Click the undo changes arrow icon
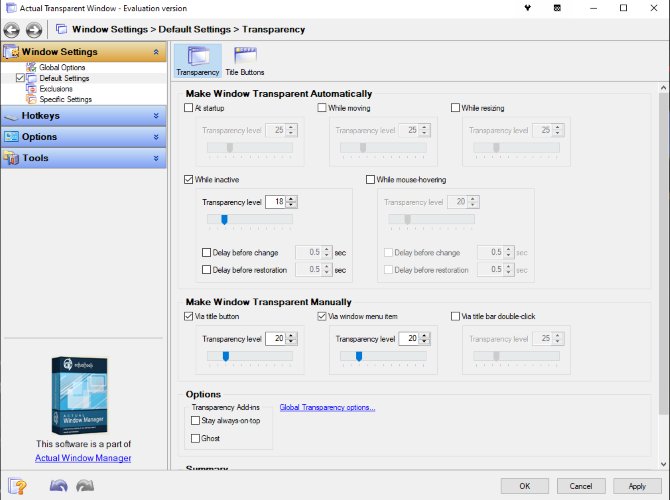 [x=58, y=487]
